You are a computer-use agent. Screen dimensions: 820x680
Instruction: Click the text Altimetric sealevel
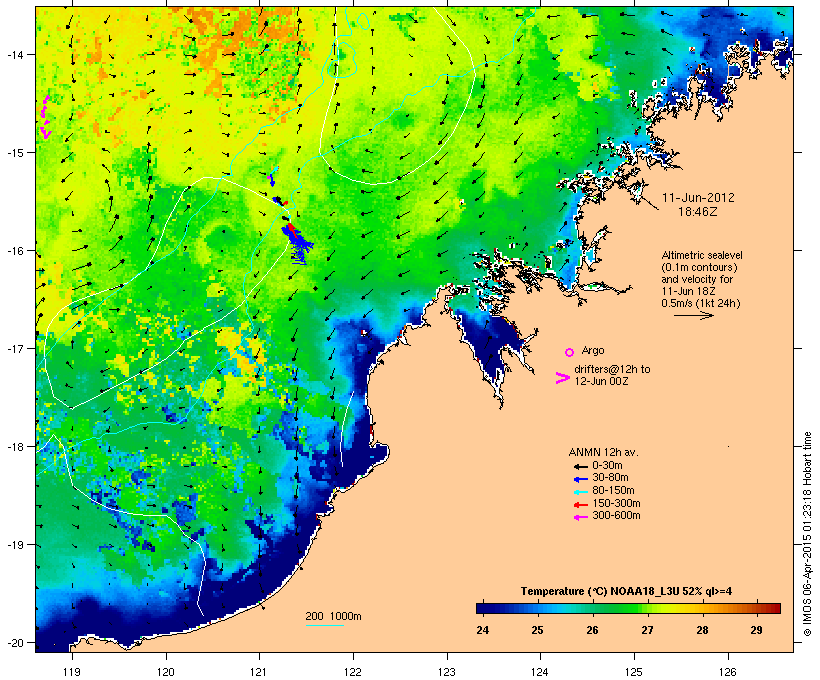click(702, 255)
